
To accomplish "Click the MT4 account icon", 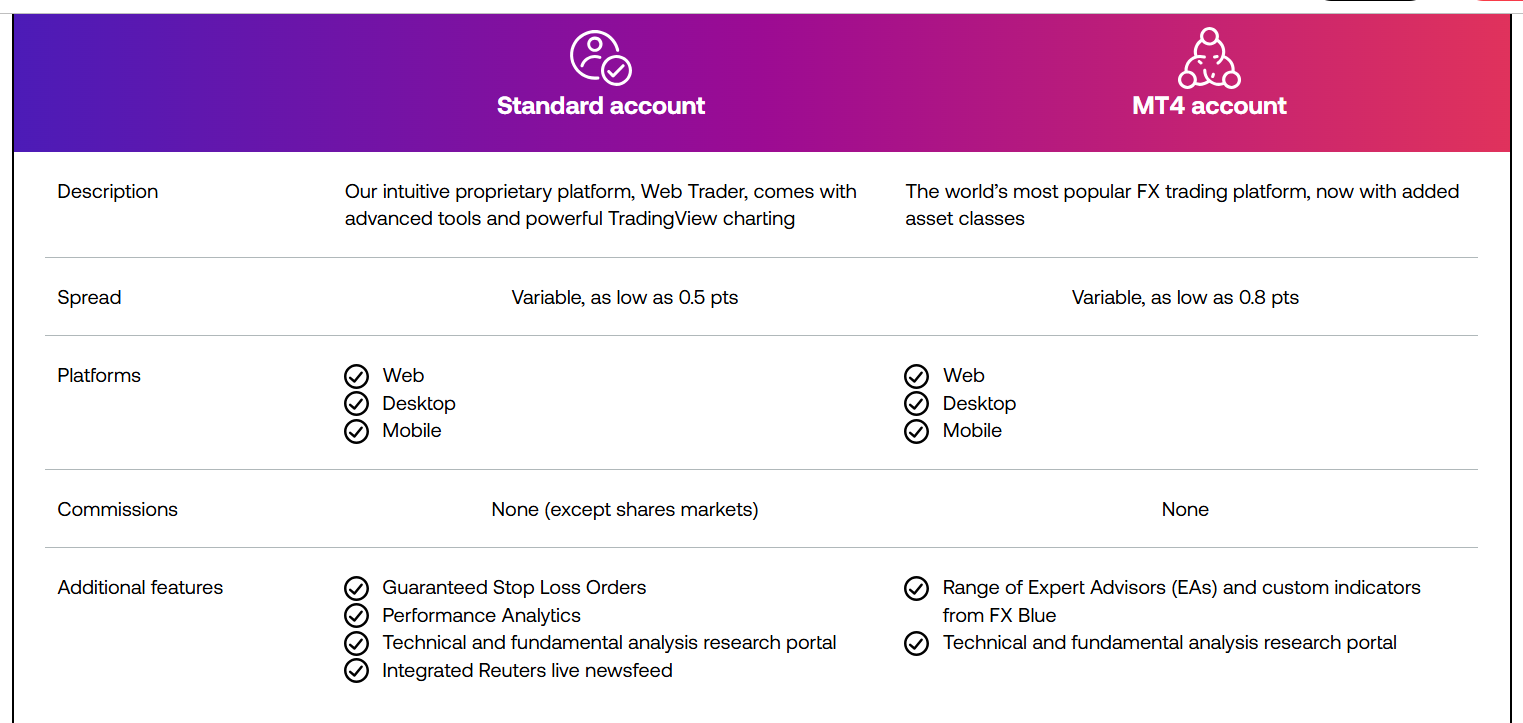I will point(1209,58).
